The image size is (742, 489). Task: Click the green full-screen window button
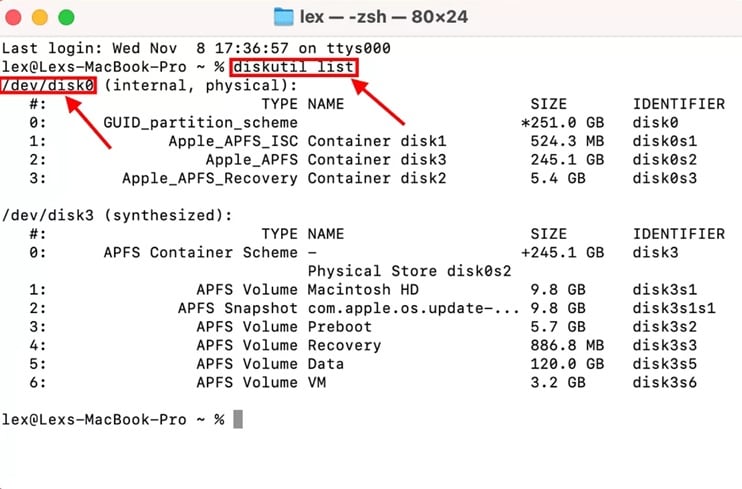point(66,18)
